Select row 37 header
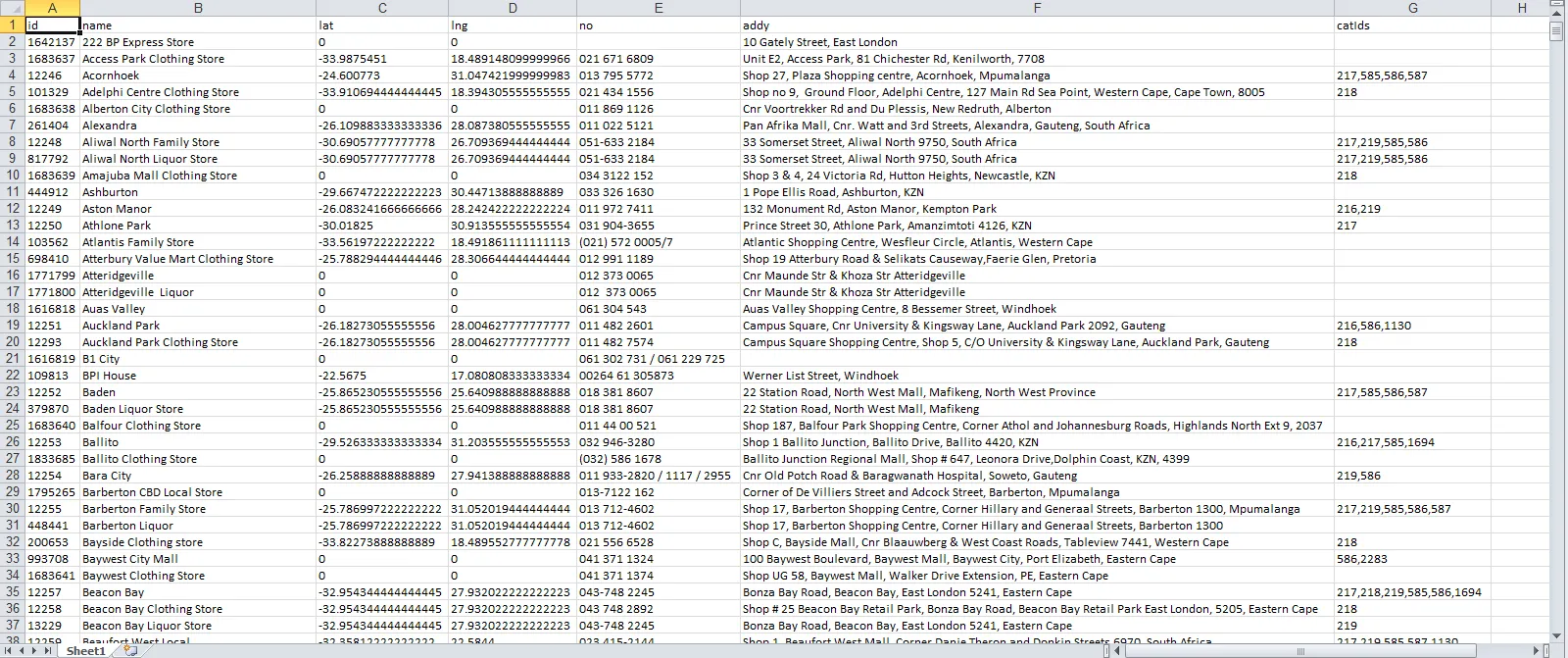 click(12, 626)
